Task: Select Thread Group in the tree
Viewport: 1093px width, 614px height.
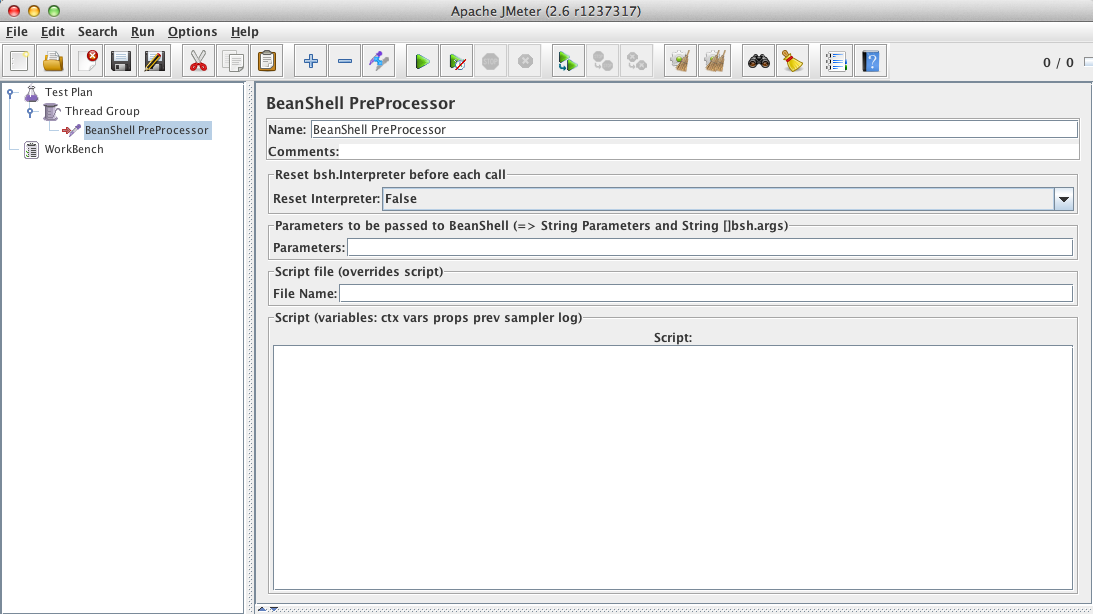Action: [102, 111]
